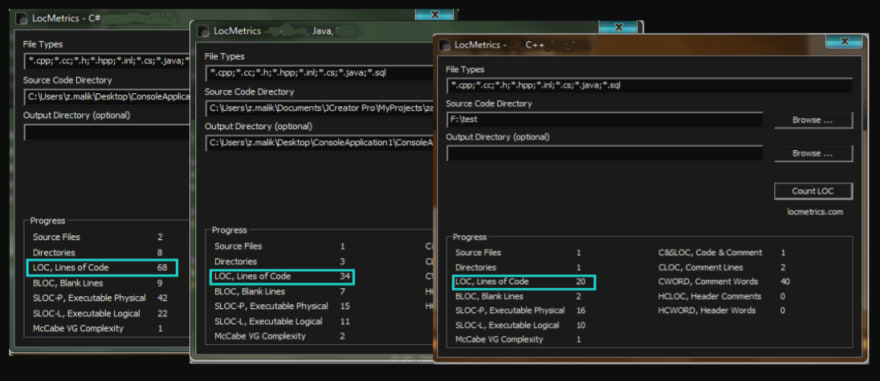Screen dimensions: 880x381
Task: Select 'Source Files' label in C++ window
Action: point(478,253)
